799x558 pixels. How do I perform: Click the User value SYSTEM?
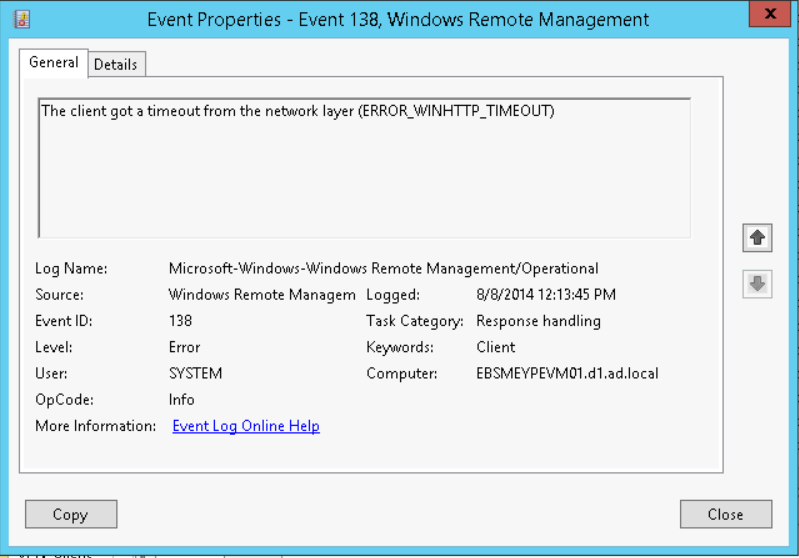click(195, 373)
